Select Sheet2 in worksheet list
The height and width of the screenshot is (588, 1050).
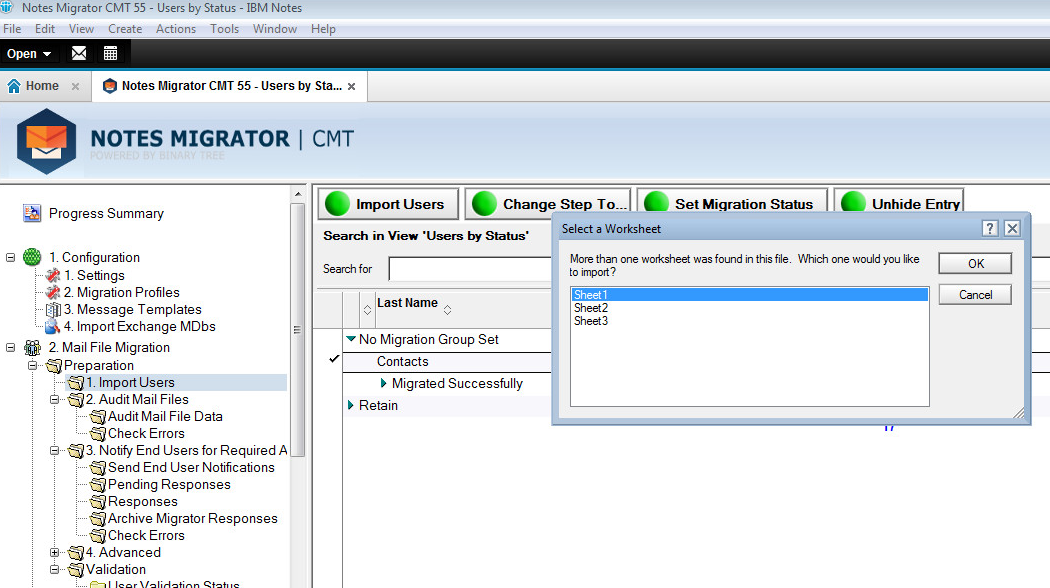pos(749,308)
